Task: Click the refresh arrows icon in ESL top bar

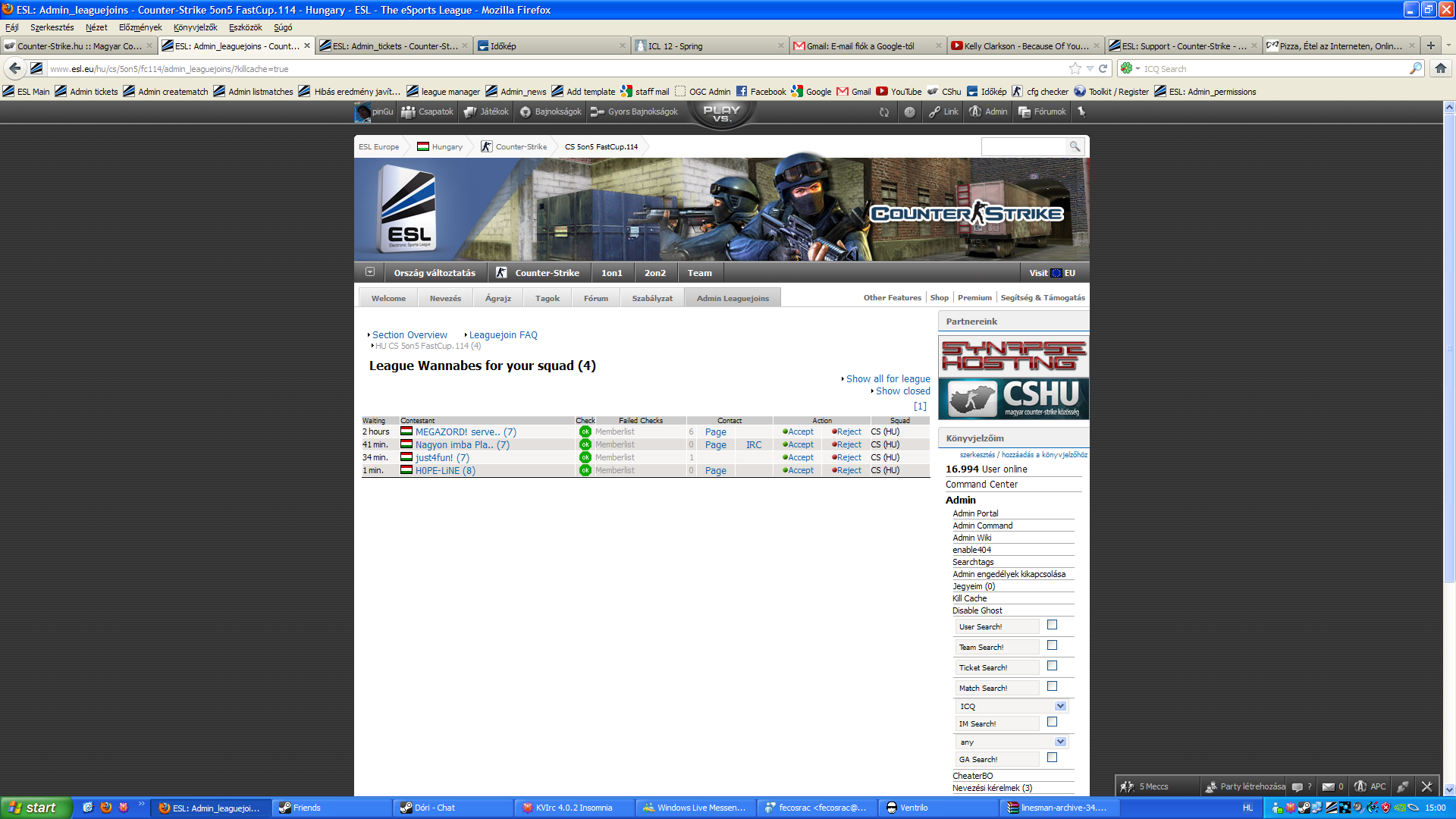Action: tap(884, 112)
